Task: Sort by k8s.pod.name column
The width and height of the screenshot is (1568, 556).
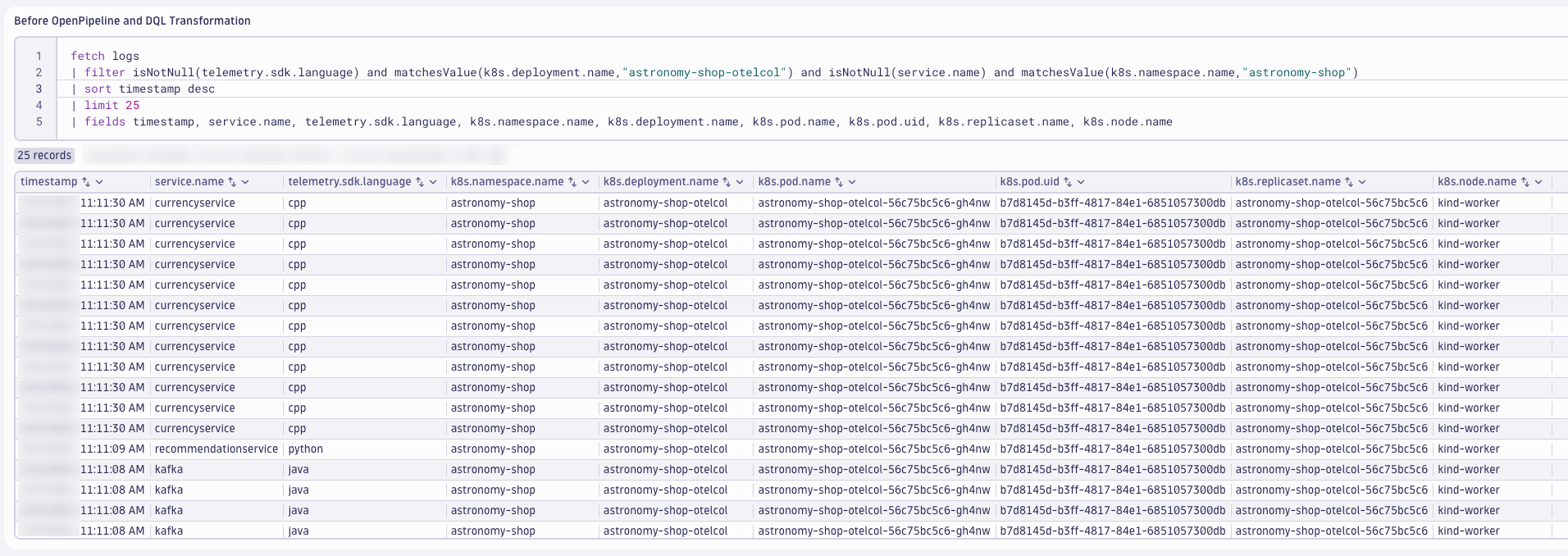Action: tap(839, 182)
